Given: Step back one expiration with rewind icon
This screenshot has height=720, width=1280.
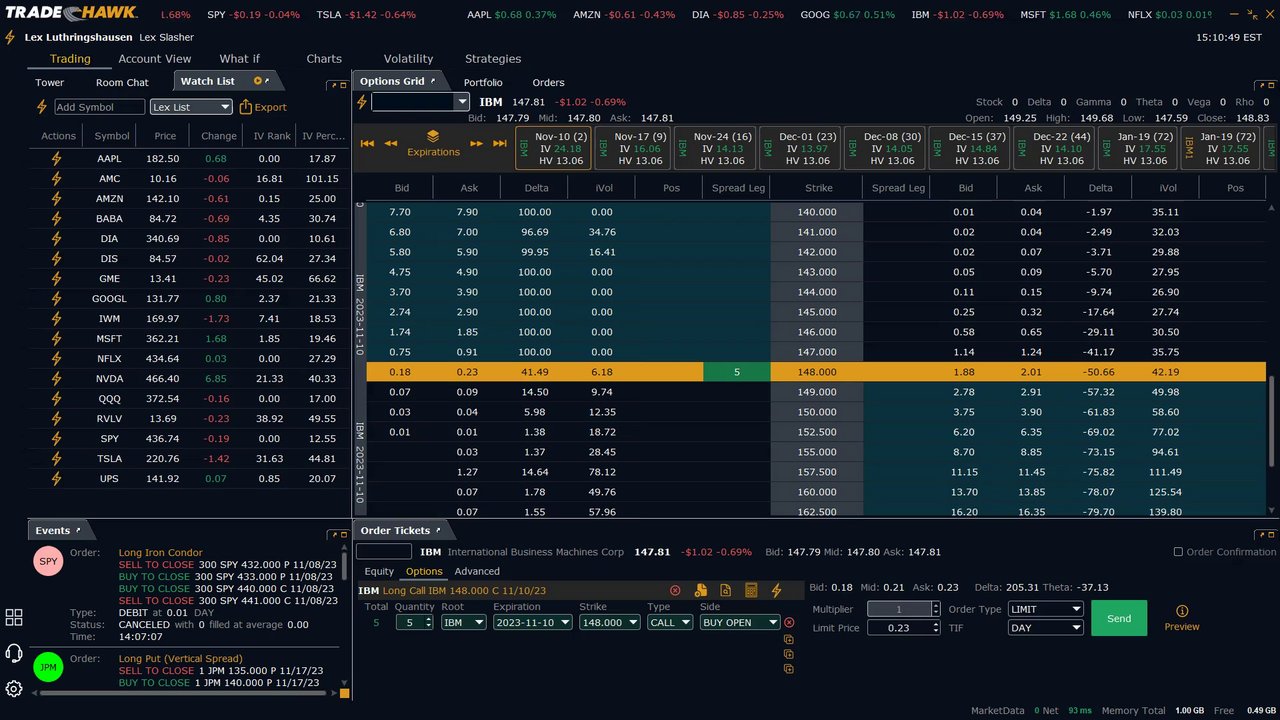Looking at the screenshot, I should (x=391, y=144).
